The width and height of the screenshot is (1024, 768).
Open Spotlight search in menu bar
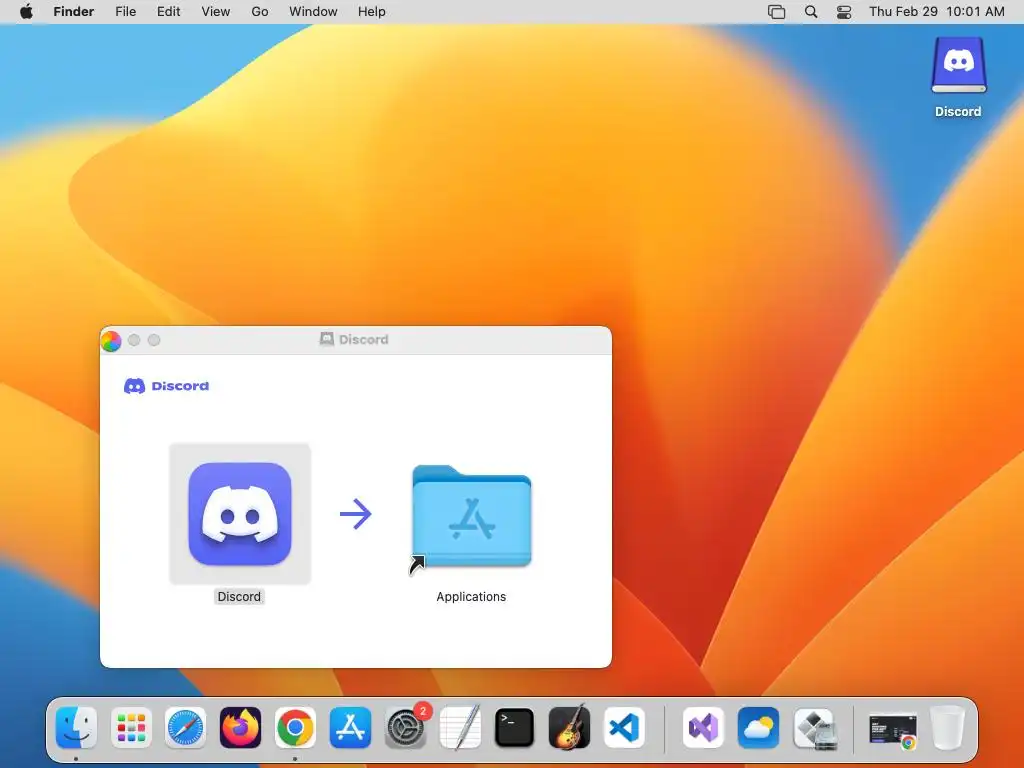(811, 12)
